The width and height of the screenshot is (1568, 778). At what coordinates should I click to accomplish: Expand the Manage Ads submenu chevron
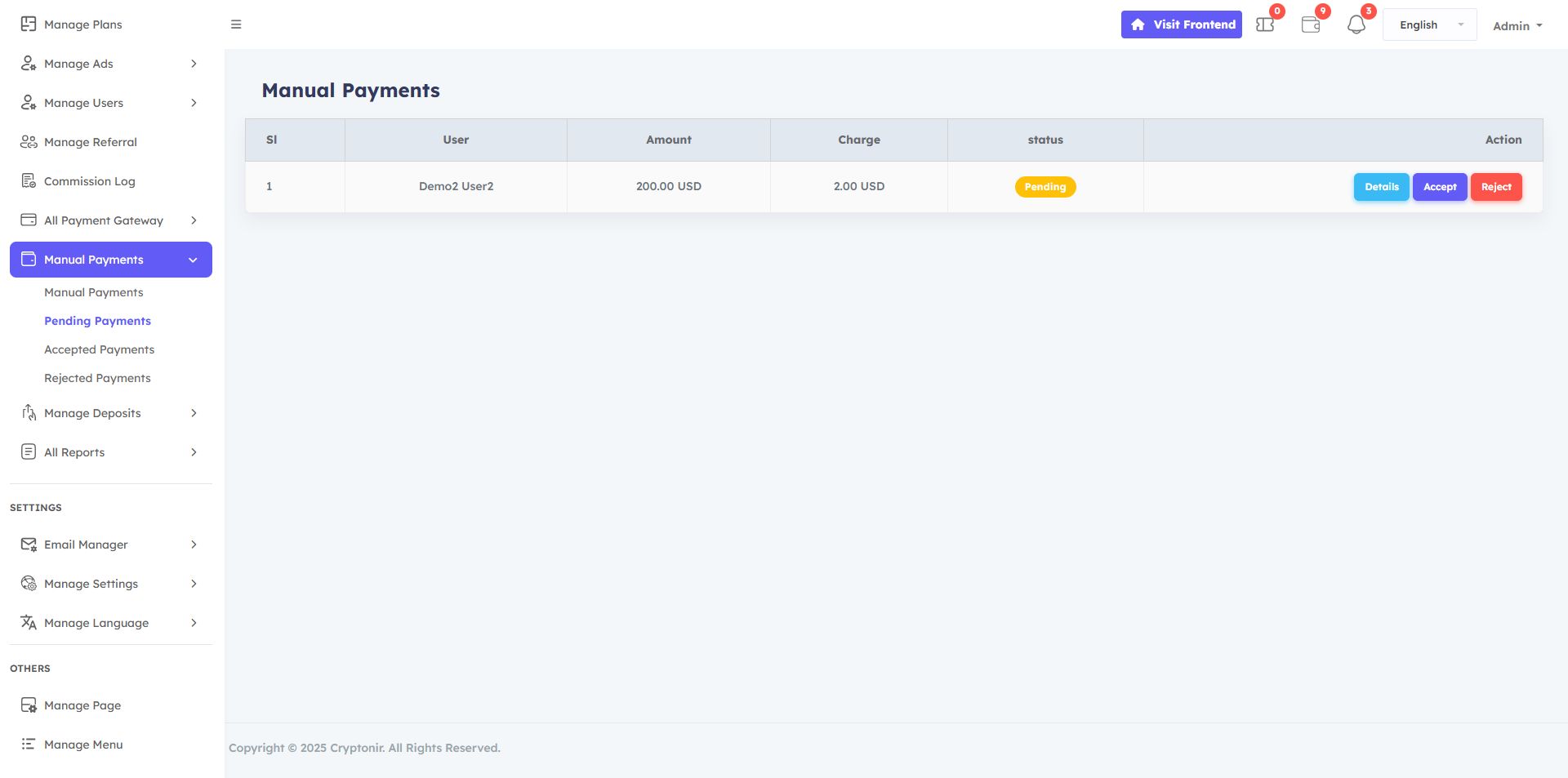194,64
